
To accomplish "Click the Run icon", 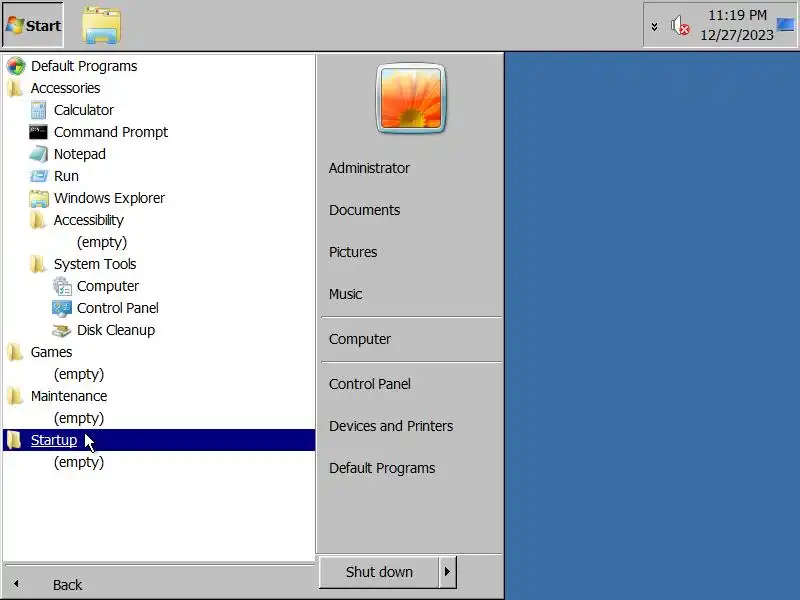I will coord(38,176).
